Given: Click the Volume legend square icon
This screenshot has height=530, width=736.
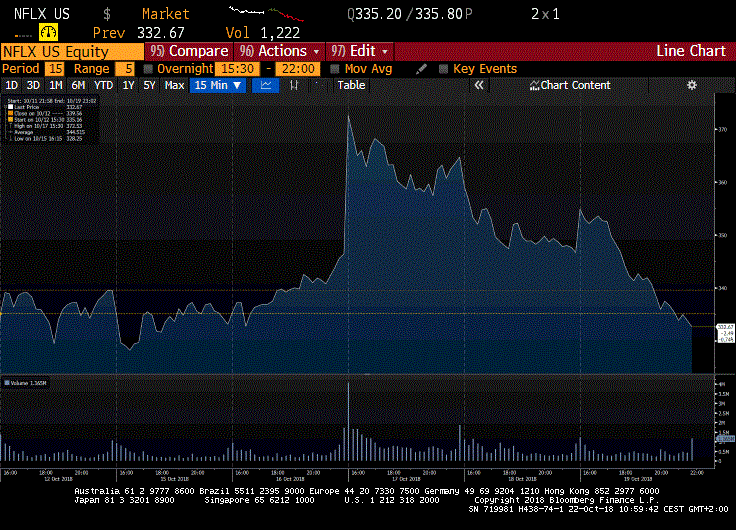Looking at the screenshot, I should tap(7, 383).
